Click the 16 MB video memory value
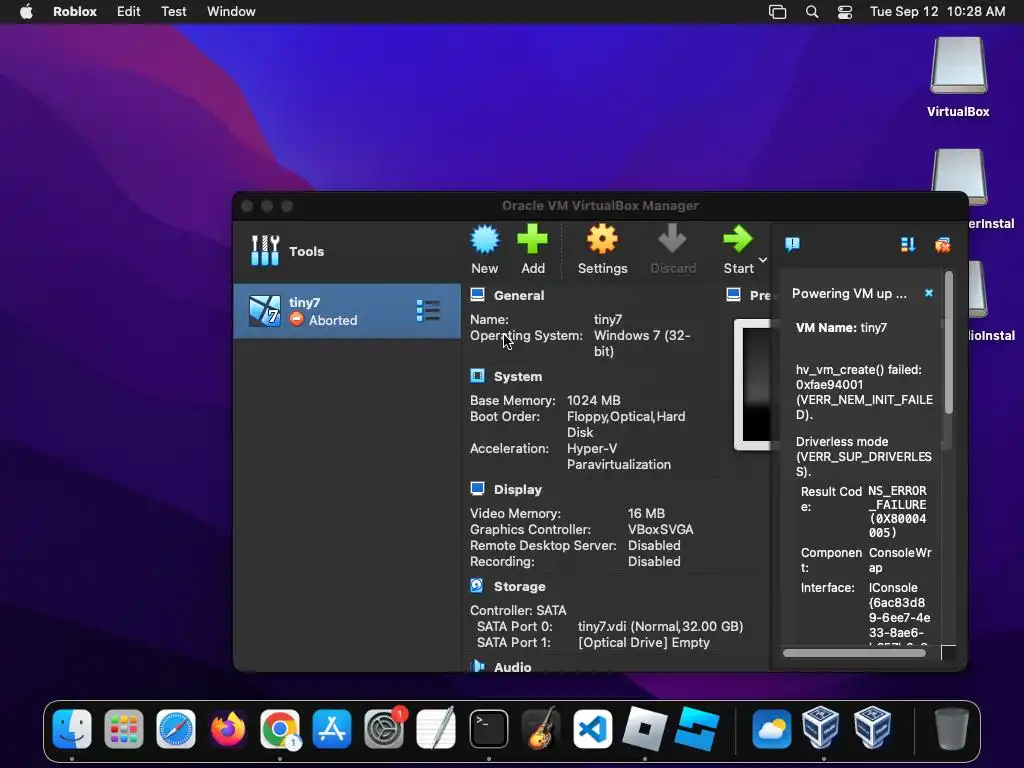This screenshot has height=768, width=1024. click(x=647, y=513)
